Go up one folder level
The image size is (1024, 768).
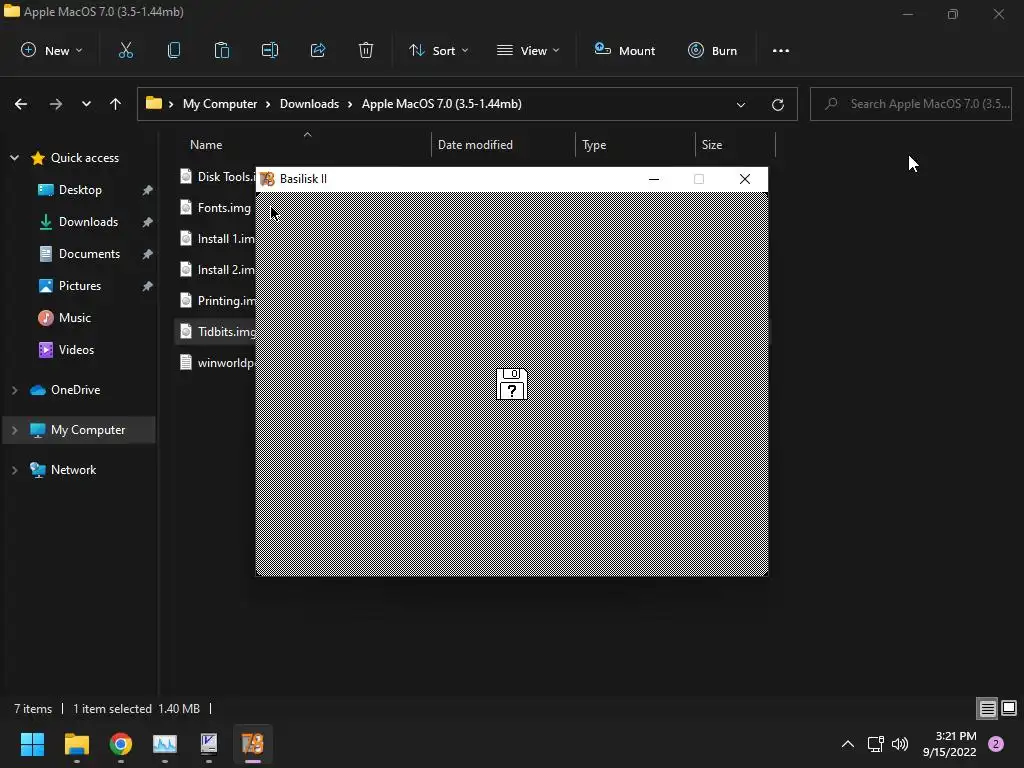coord(116,104)
